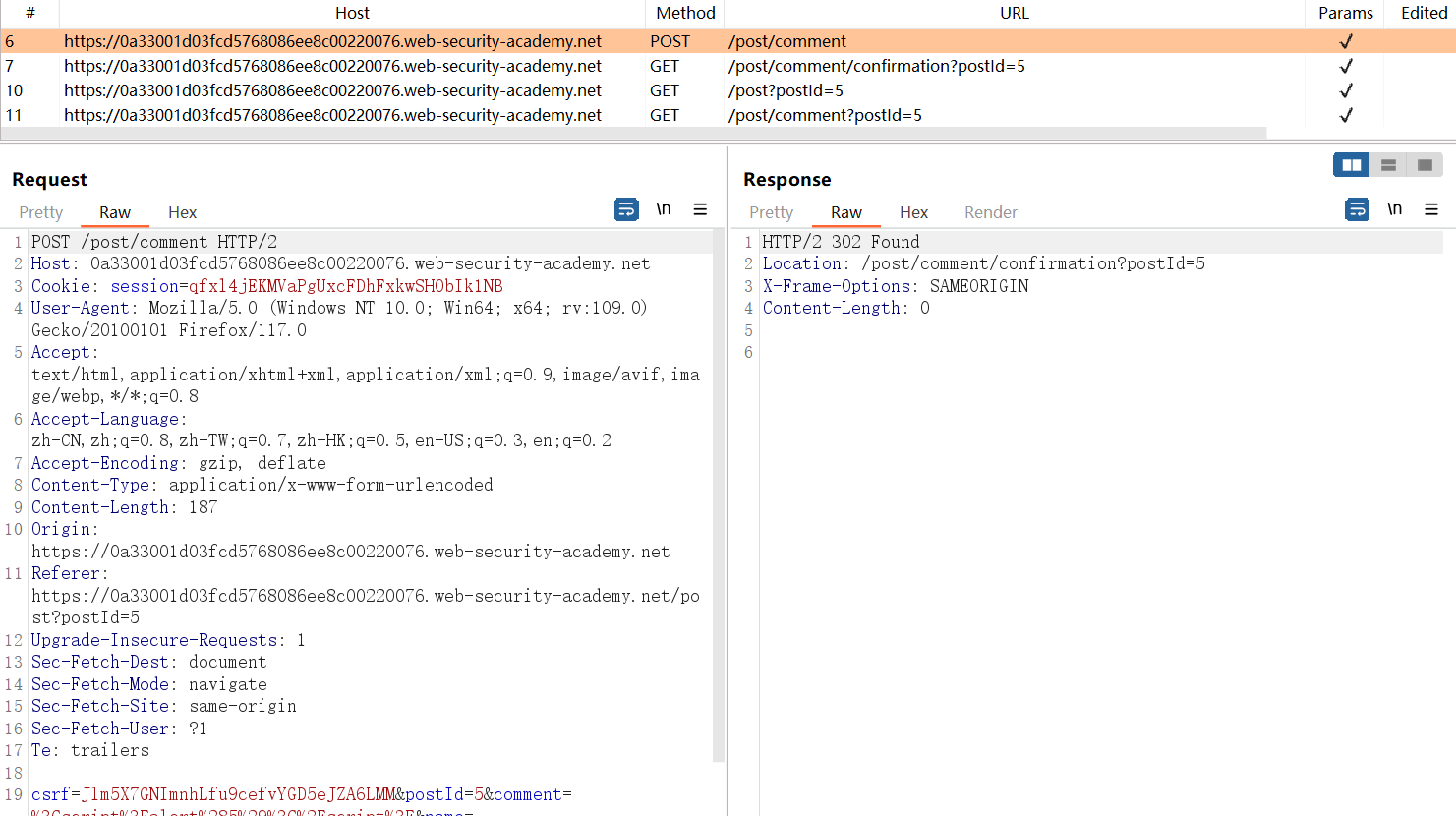
Task: Open the Response panel options menu
Action: (1431, 209)
